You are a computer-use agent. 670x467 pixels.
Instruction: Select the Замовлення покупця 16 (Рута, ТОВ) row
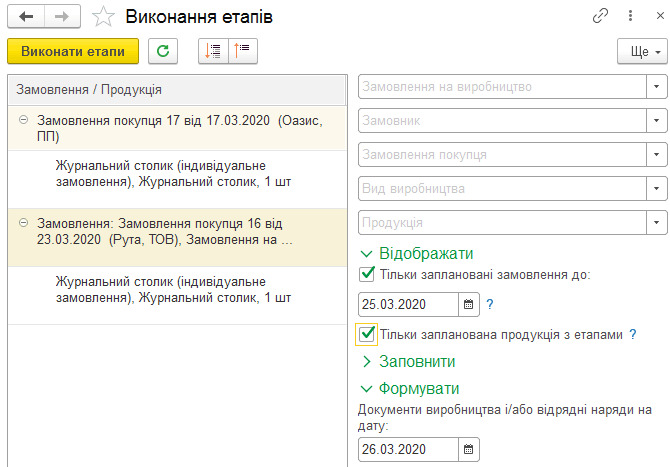pyautogui.click(x=177, y=238)
